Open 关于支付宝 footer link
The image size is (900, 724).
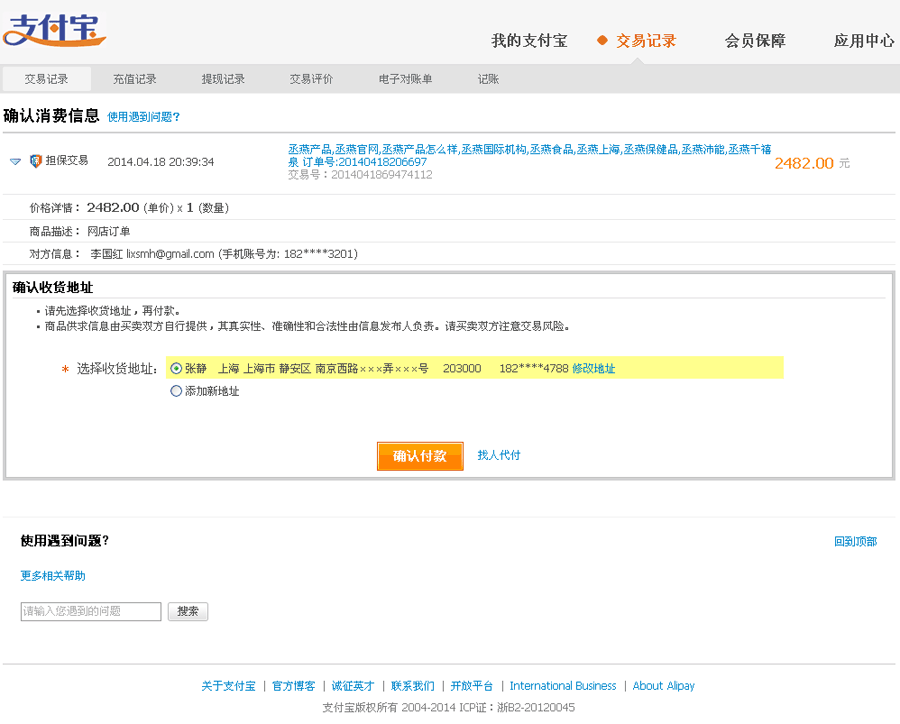click(228, 686)
